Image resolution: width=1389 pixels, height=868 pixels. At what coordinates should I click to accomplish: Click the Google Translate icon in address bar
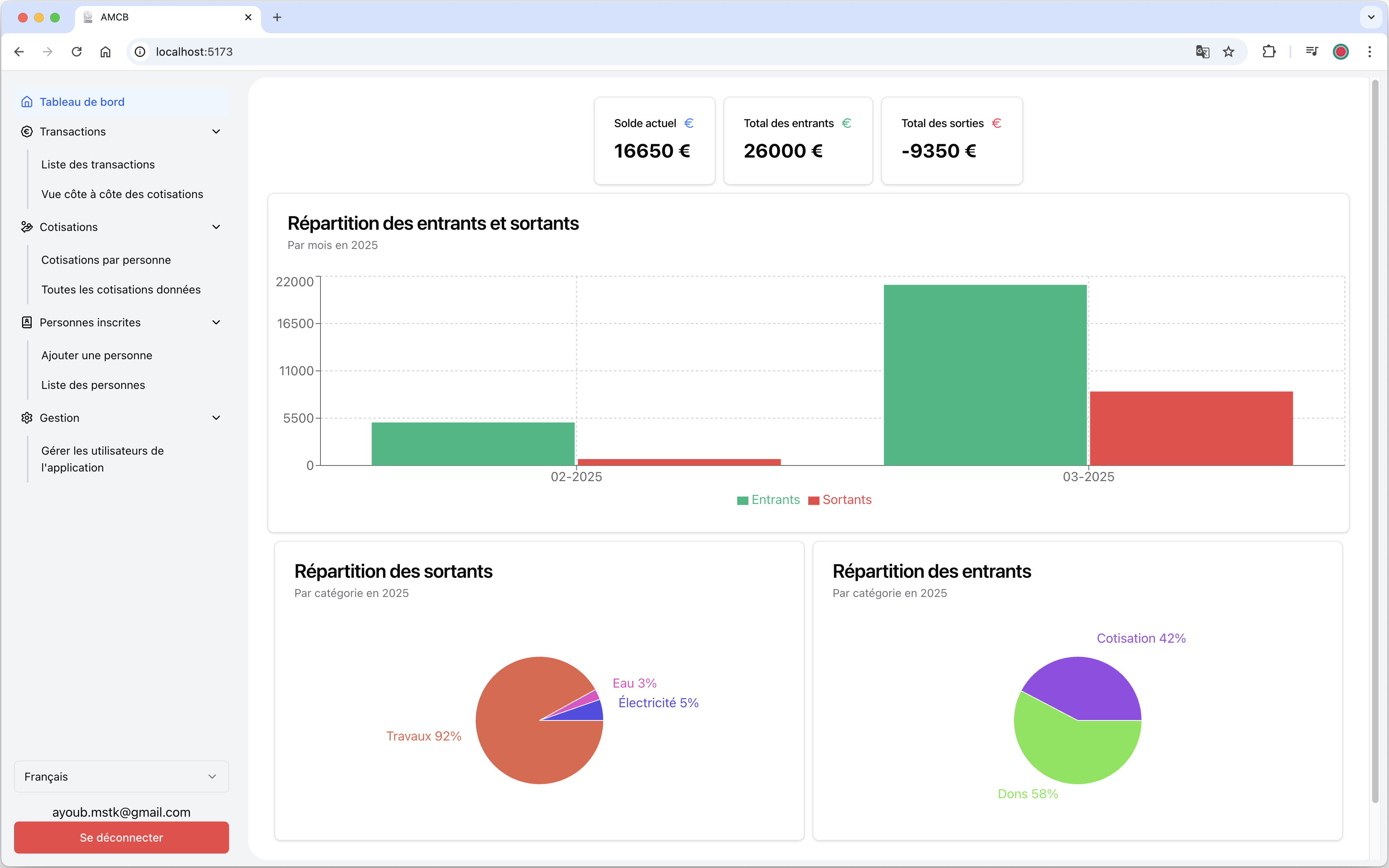click(x=1202, y=52)
